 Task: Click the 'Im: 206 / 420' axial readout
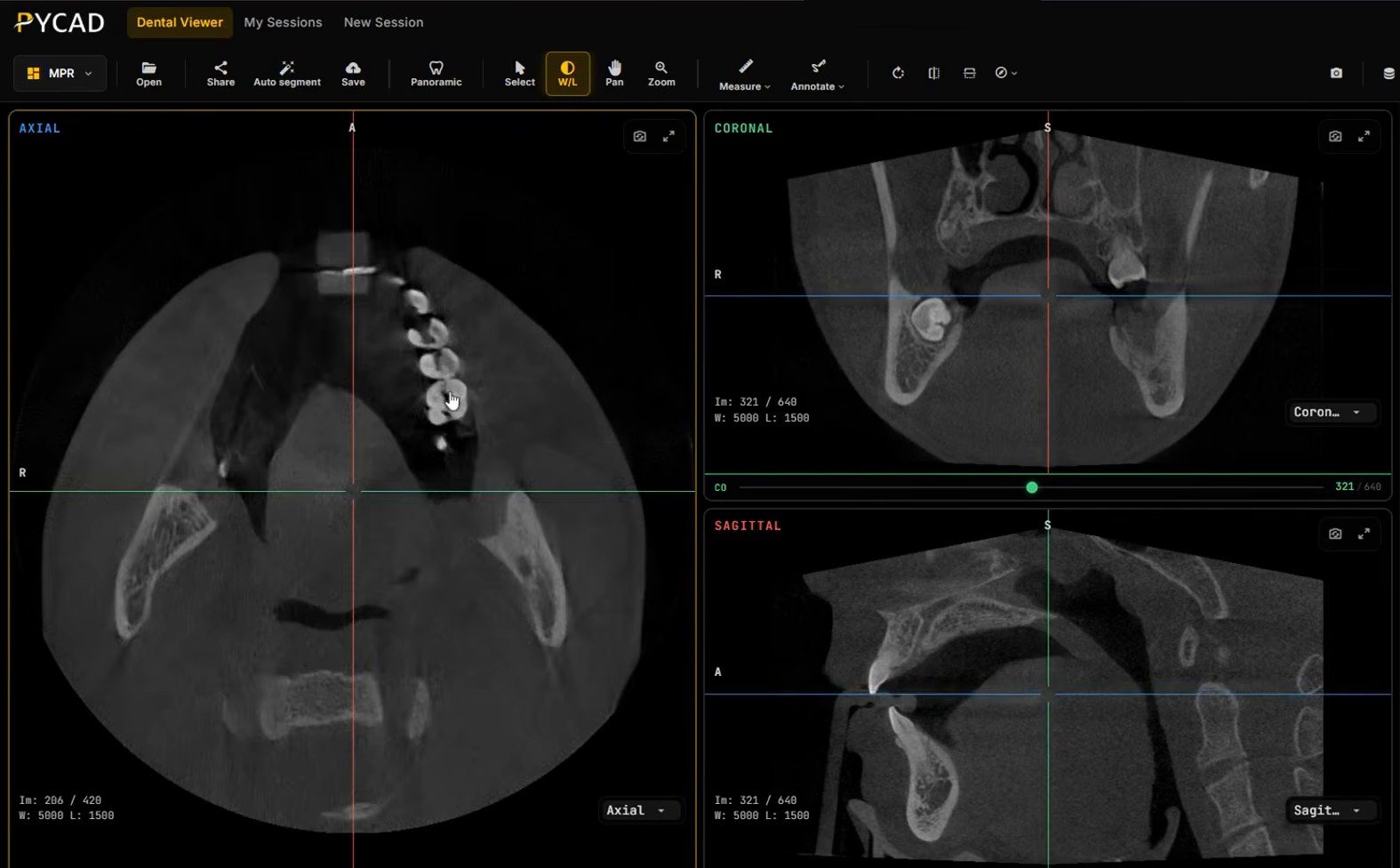click(x=60, y=800)
